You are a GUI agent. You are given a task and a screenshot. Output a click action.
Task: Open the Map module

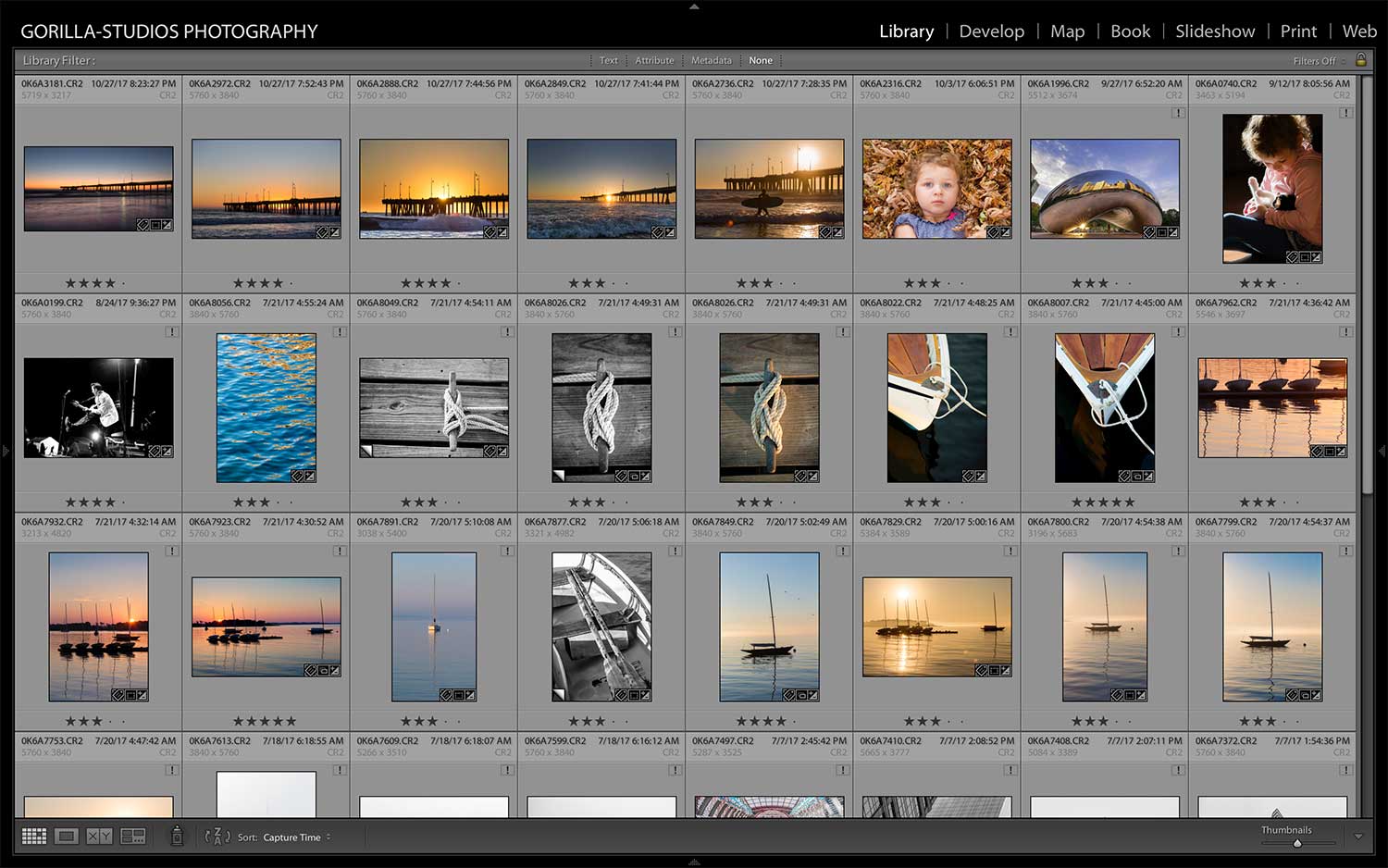pos(1067,31)
